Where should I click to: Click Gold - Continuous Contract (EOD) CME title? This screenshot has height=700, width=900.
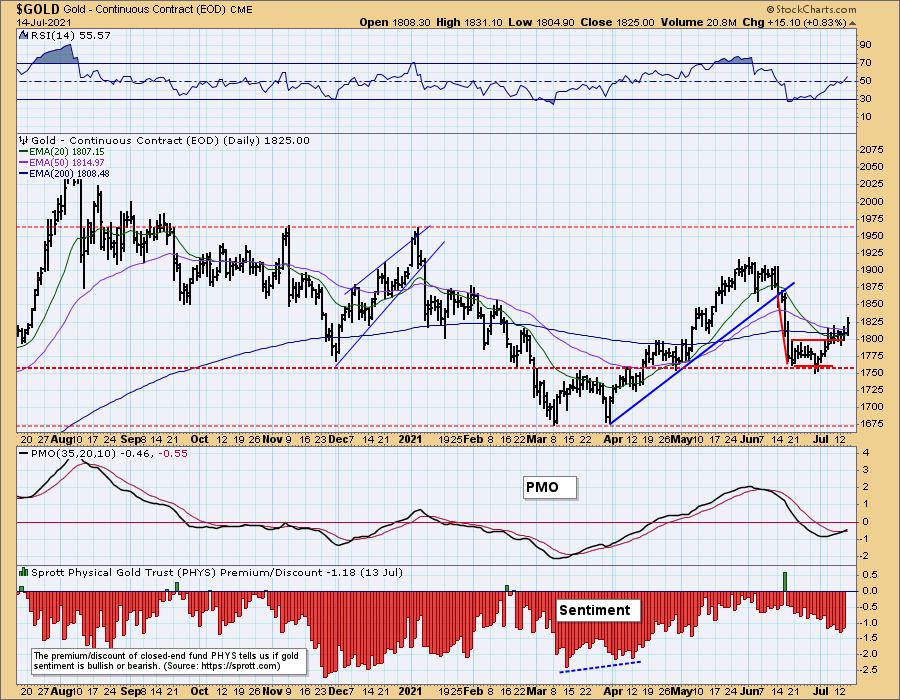coord(158,10)
